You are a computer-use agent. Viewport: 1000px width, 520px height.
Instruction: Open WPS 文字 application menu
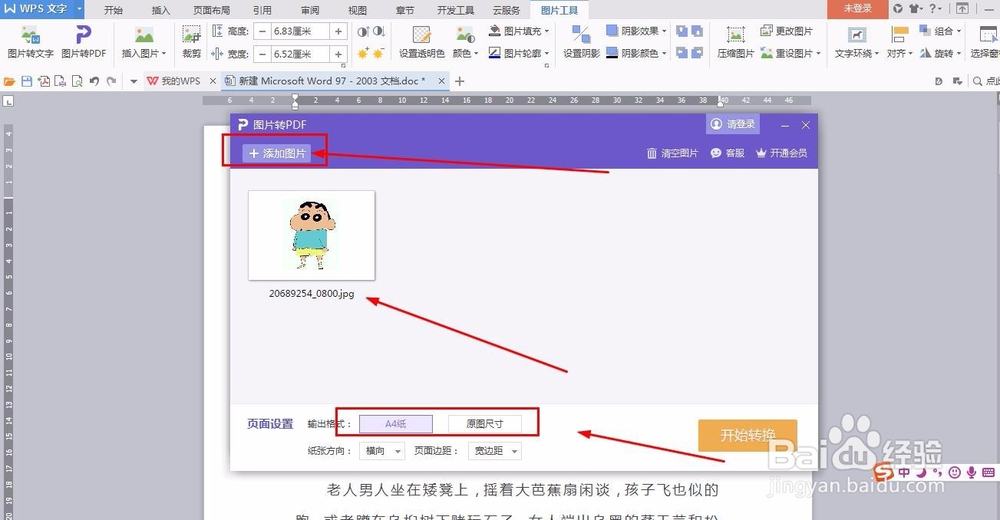pos(41,9)
